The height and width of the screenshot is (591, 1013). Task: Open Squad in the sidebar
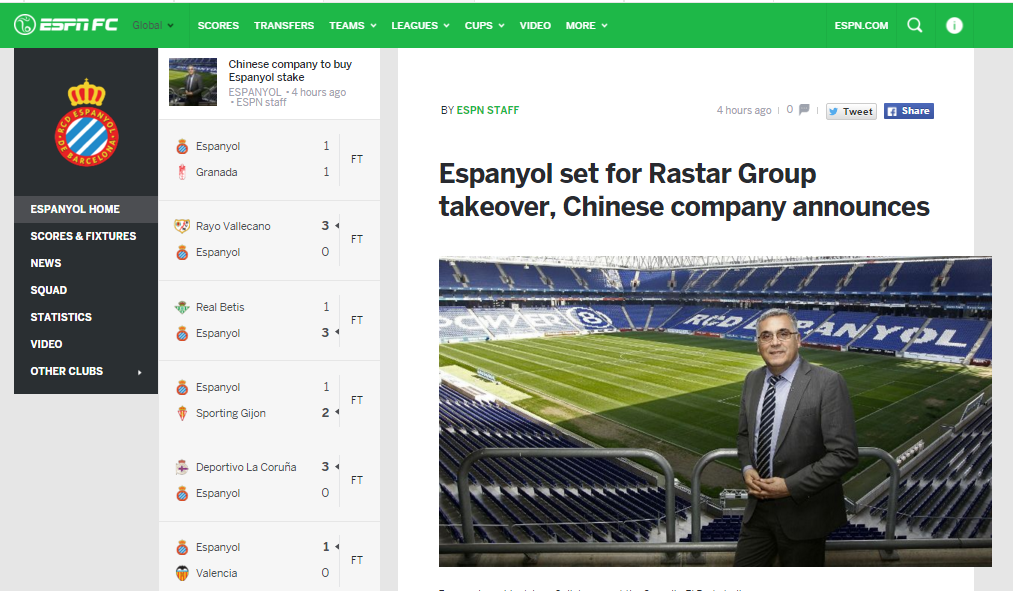(86, 291)
